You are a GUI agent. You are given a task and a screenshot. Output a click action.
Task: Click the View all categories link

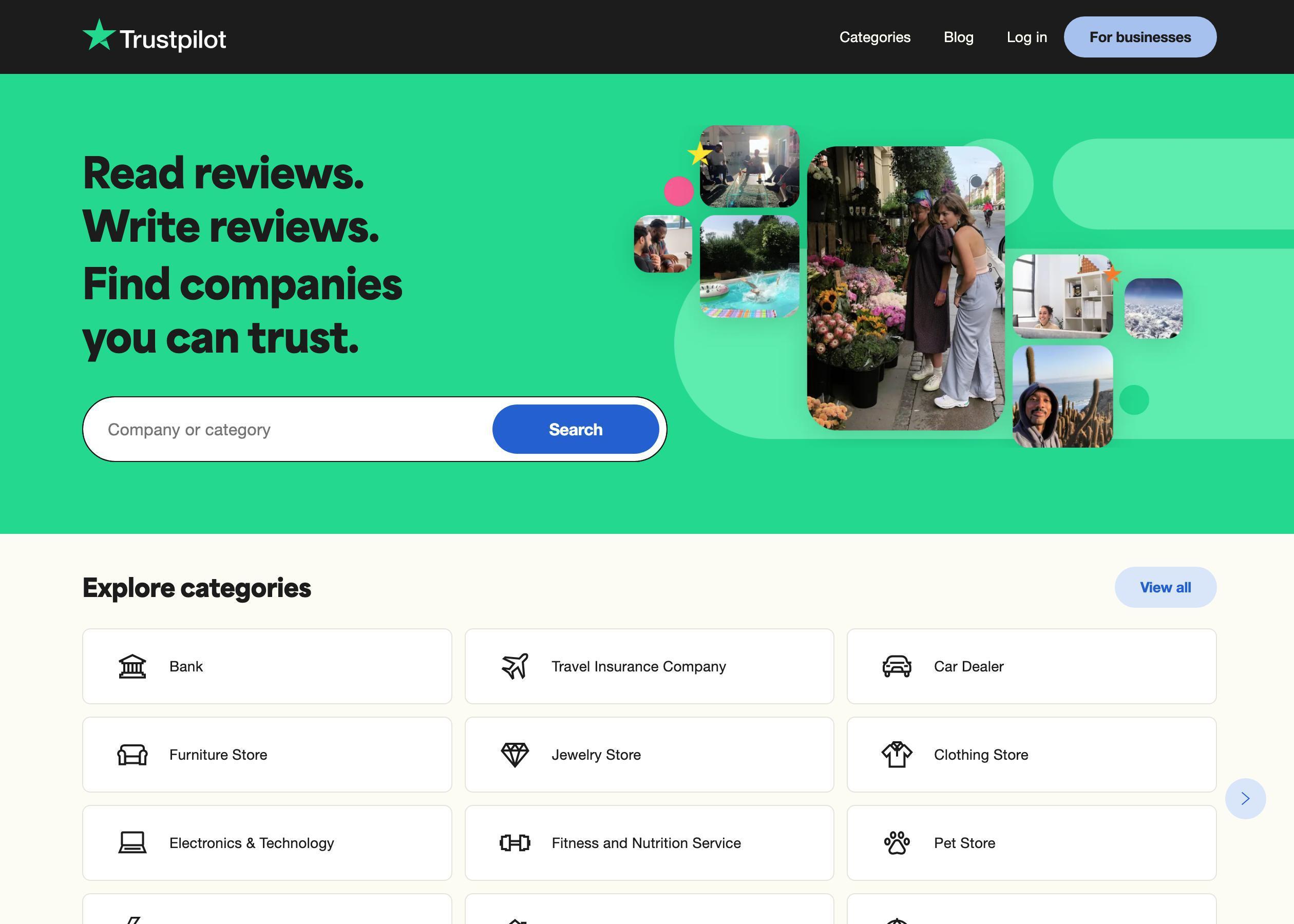[x=1165, y=587]
